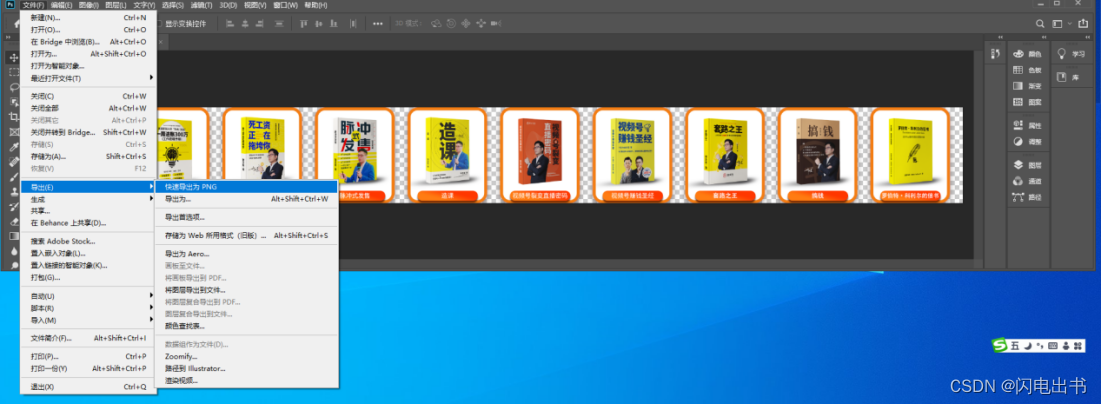This screenshot has width=1102, height=405.
Task: Choose 关闭全部 entry
Action: [90, 108]
